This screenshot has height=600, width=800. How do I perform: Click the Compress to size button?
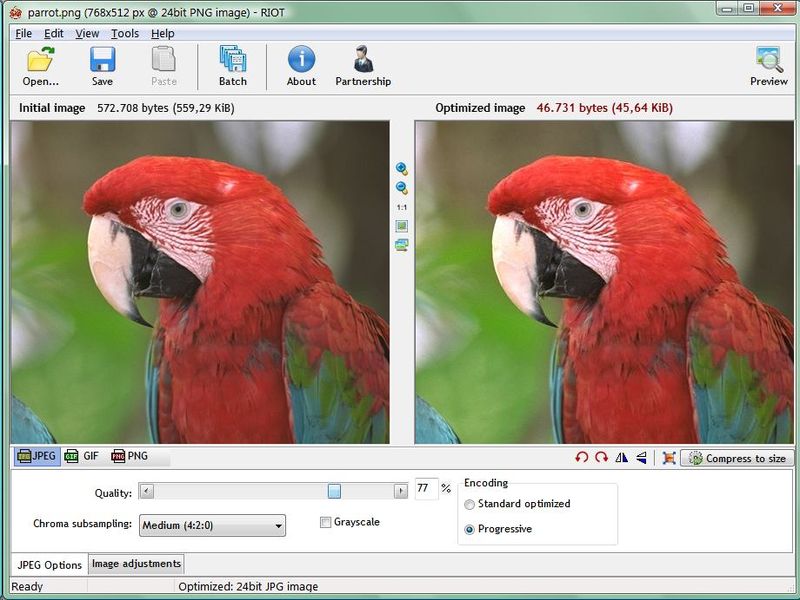[x=737, y=458]
